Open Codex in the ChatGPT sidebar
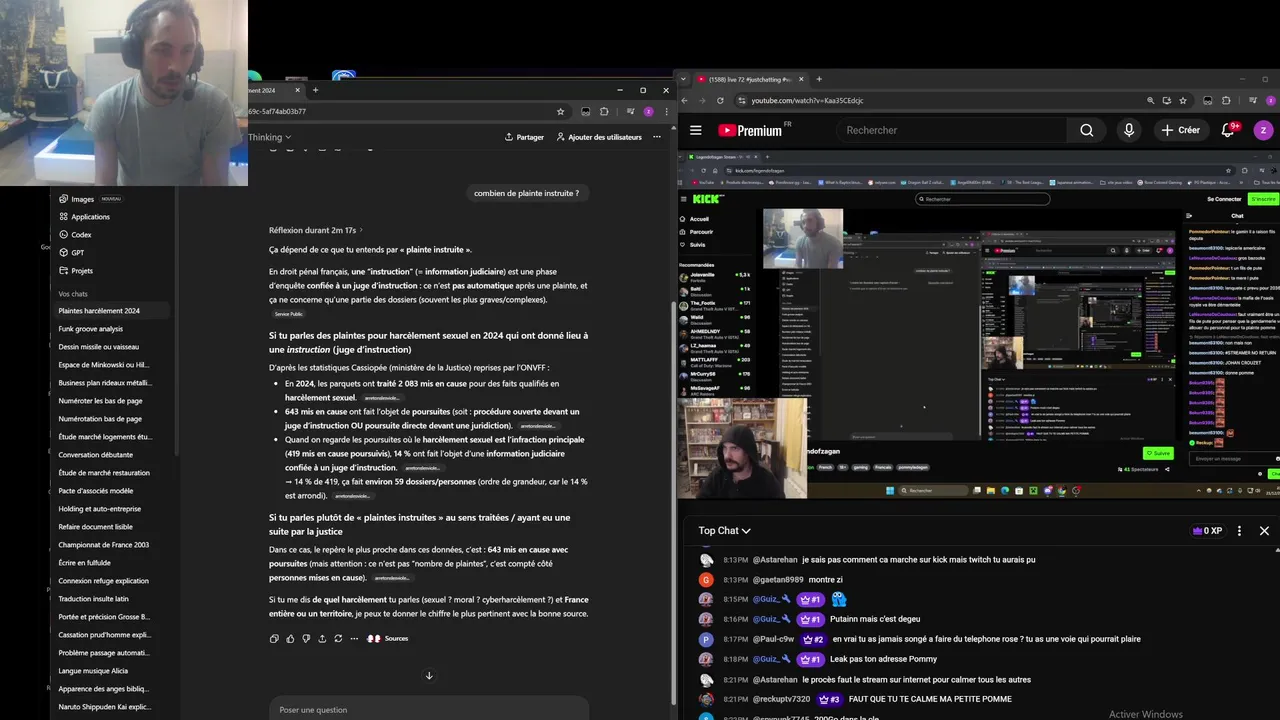 [81, 235]
